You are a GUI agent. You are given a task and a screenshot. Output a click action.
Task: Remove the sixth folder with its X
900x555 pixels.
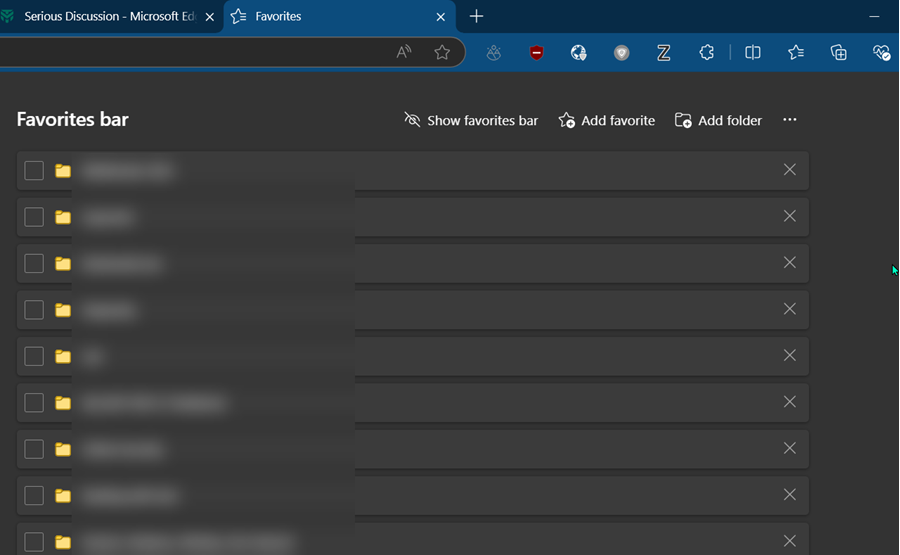coord(790,402)
